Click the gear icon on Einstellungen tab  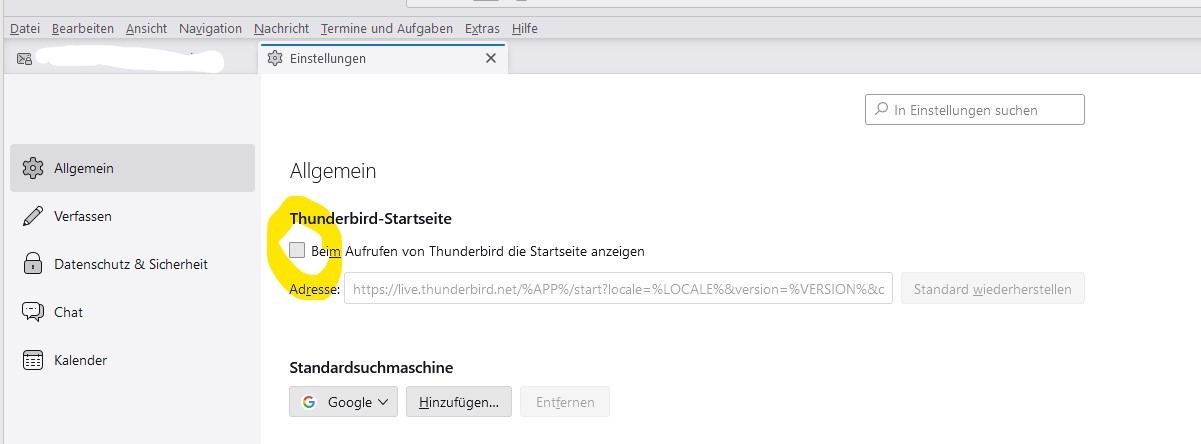pyautogui.click(x=275, y=59)
